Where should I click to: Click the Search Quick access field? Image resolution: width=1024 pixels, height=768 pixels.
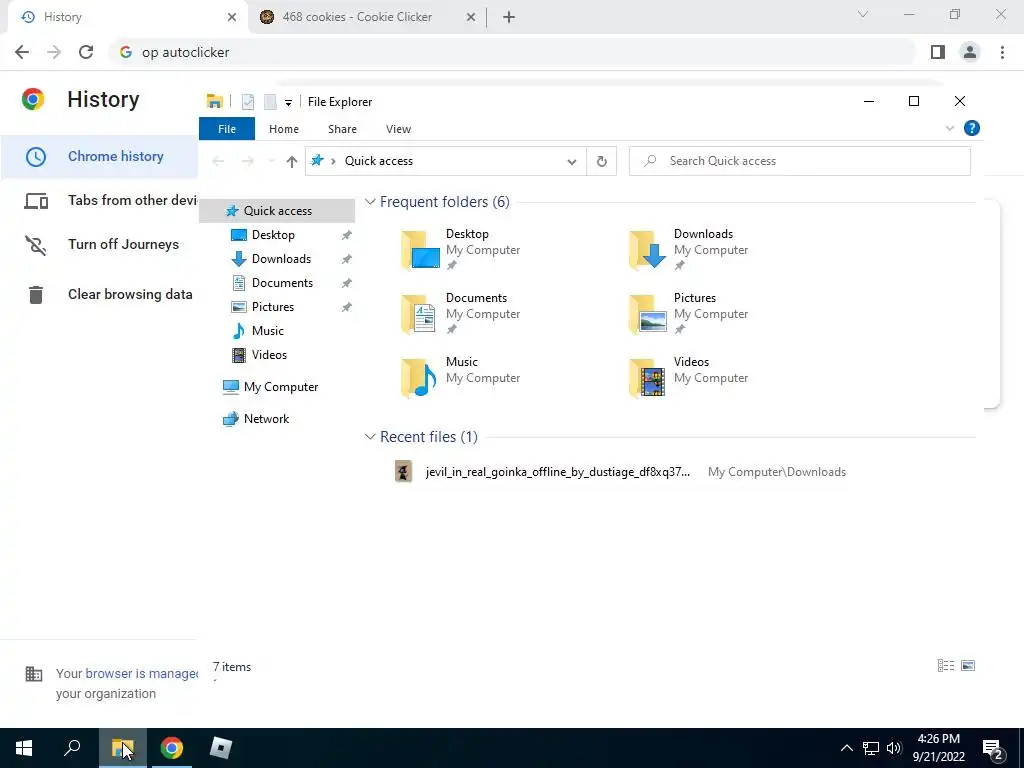[799, 161]
